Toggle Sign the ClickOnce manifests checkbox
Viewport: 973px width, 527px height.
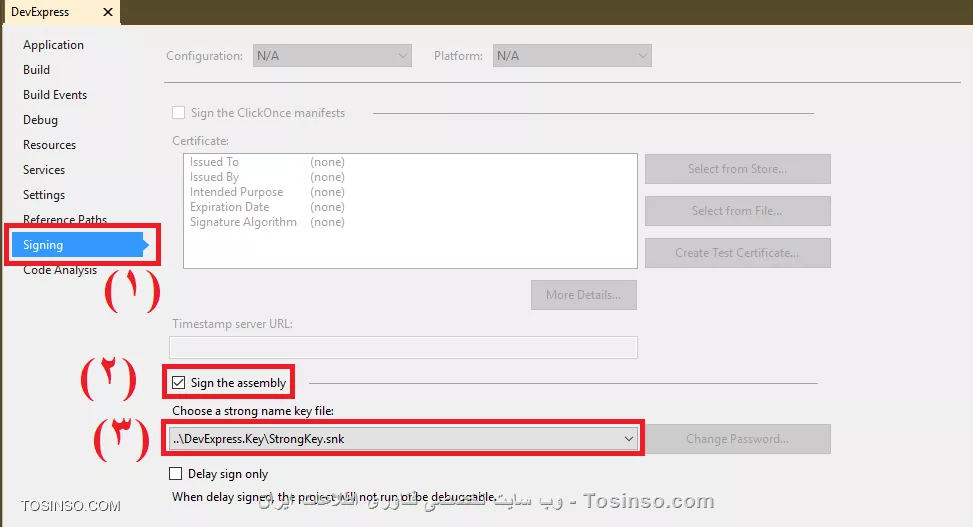(179, 113)
